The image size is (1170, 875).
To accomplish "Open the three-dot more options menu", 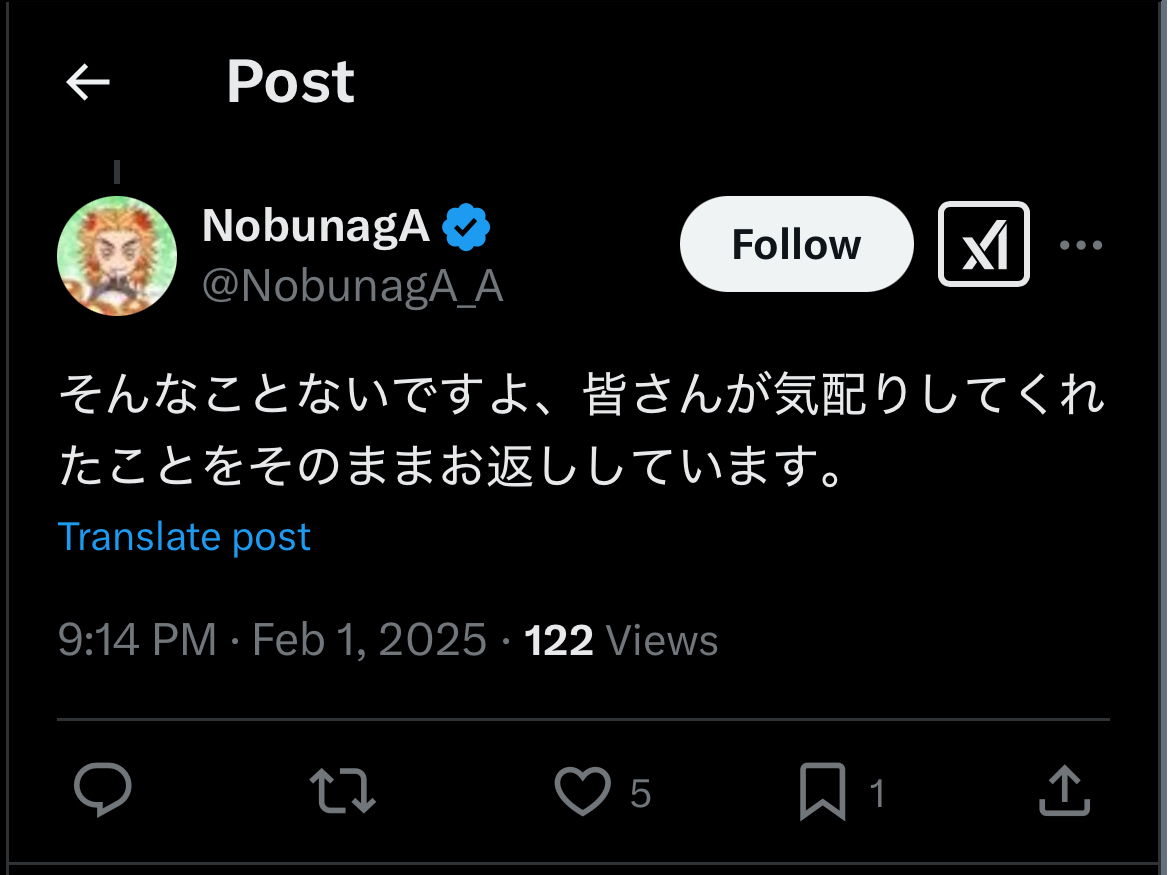I will pos(1080,245).
